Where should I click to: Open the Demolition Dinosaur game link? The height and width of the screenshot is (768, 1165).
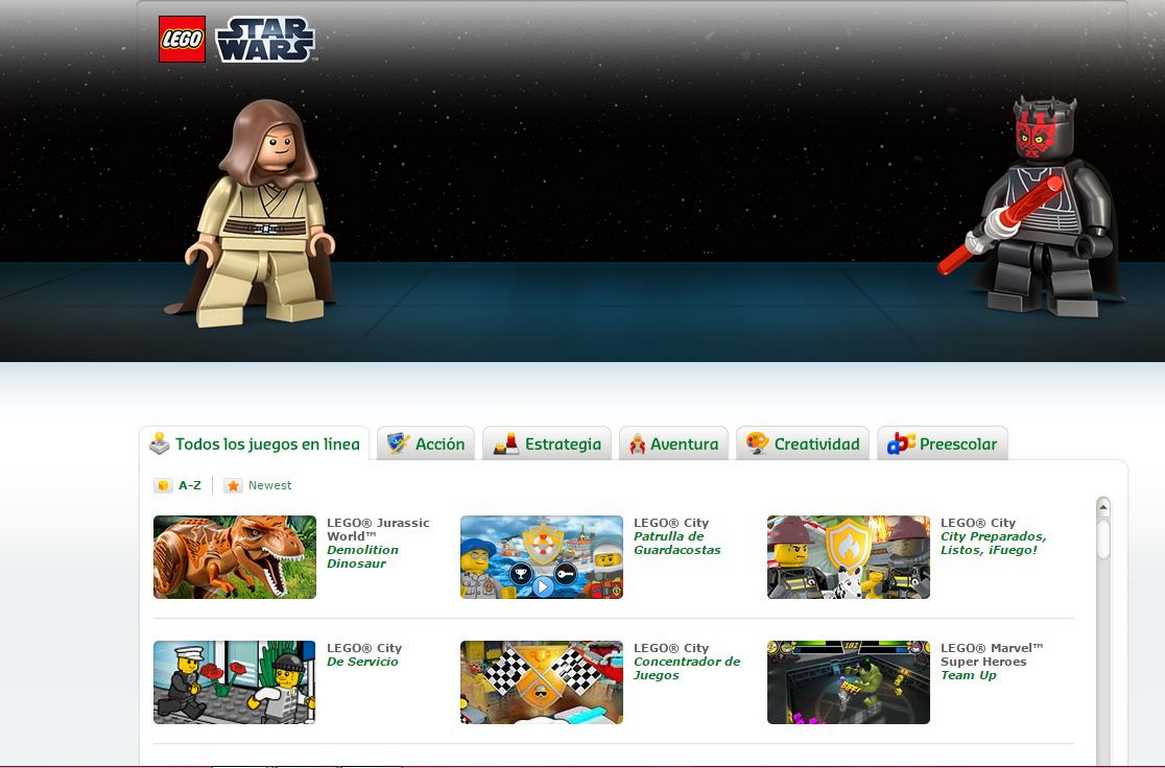pos(362,557)
